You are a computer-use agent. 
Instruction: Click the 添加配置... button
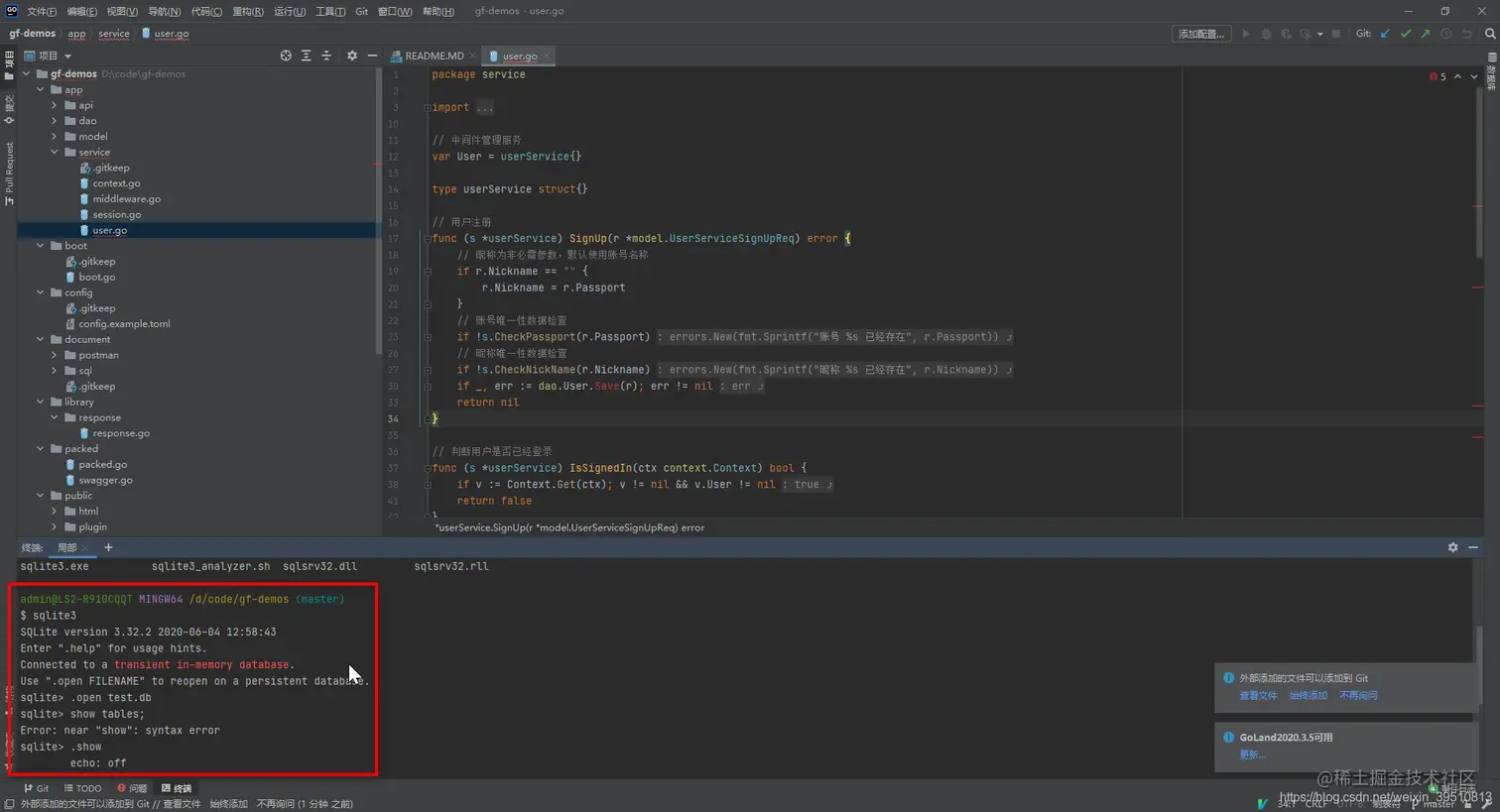(x=1201, y=34)
